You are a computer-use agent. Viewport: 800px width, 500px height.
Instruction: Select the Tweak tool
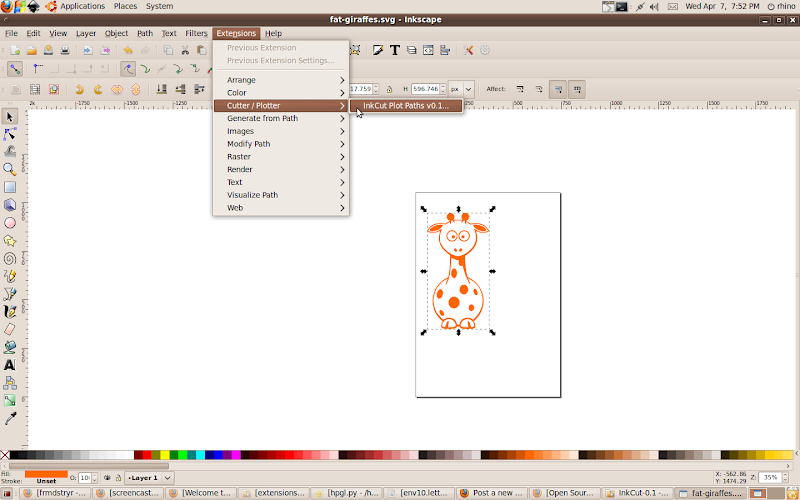point(10,152)
